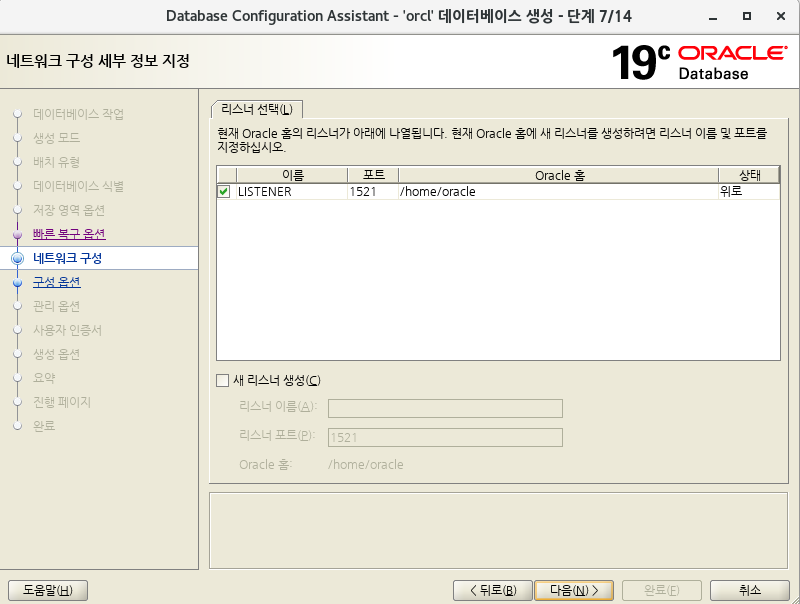Click the 네트워크 구성 step bullet icon
The image size is (800, 604).
[x=17, y=259]
